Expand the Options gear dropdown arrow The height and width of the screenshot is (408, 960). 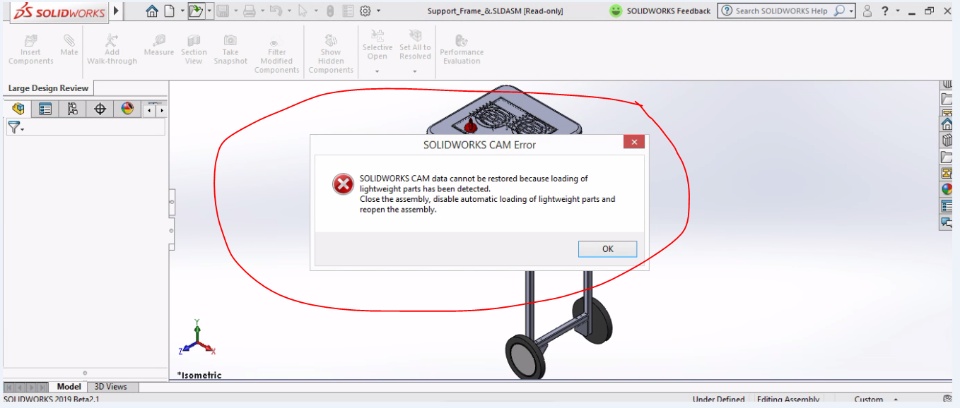click(x=378, y=10)
